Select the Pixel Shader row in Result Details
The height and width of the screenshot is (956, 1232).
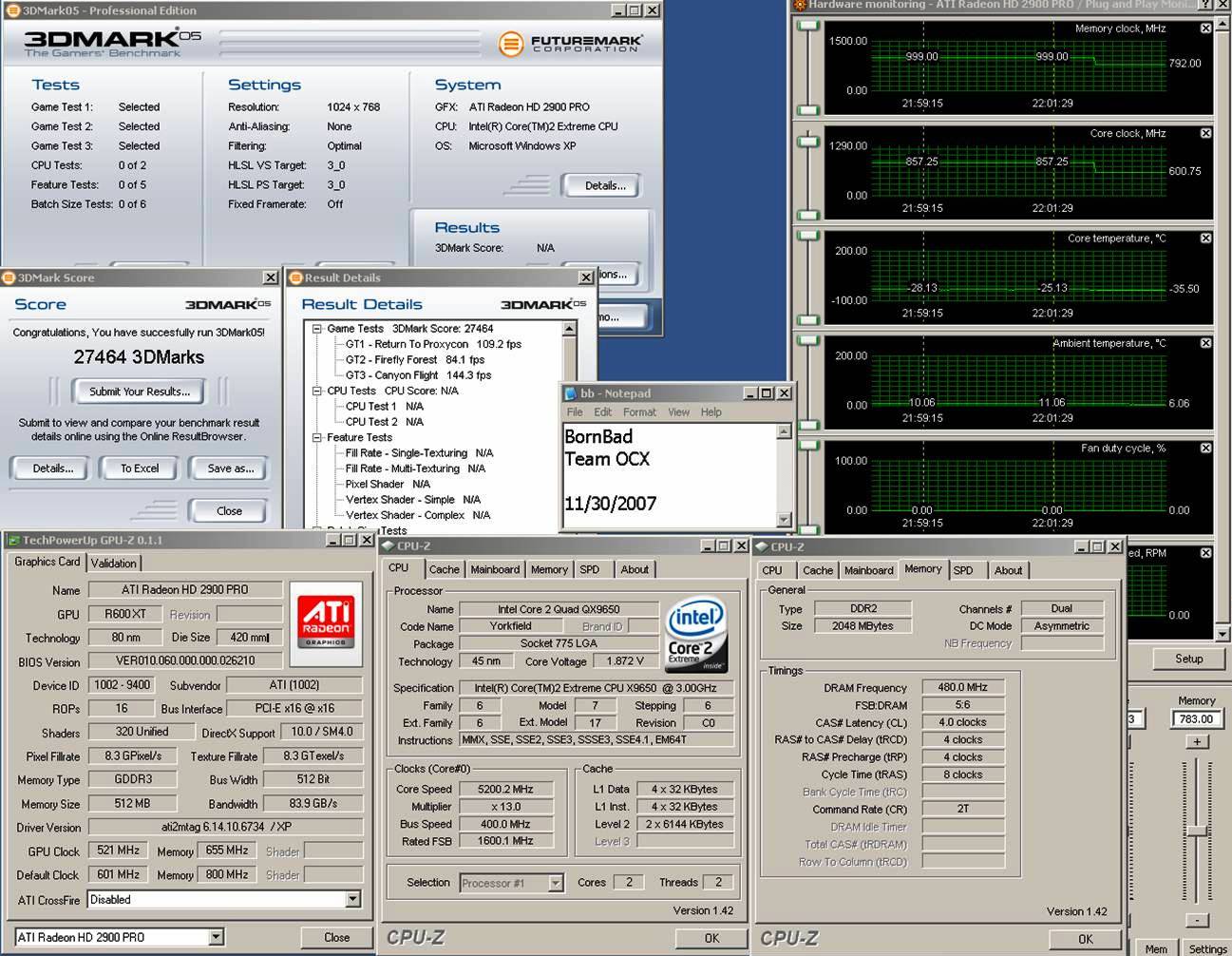[388, 484]
